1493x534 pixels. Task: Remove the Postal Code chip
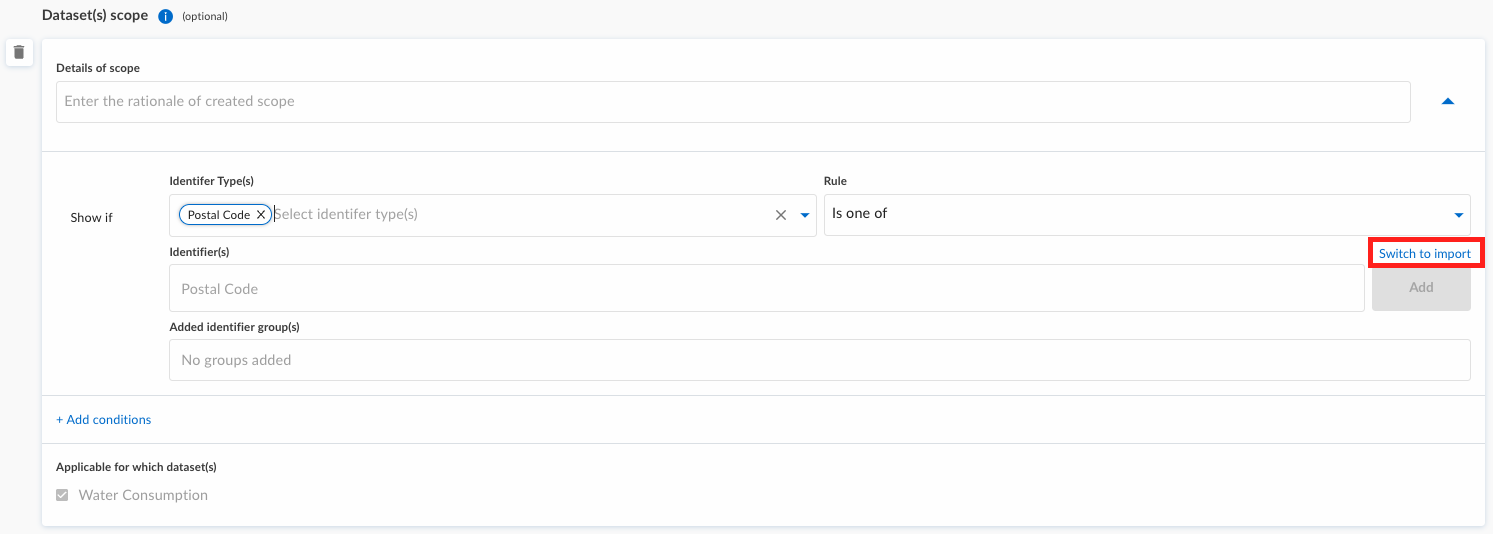tap(261, 215)
